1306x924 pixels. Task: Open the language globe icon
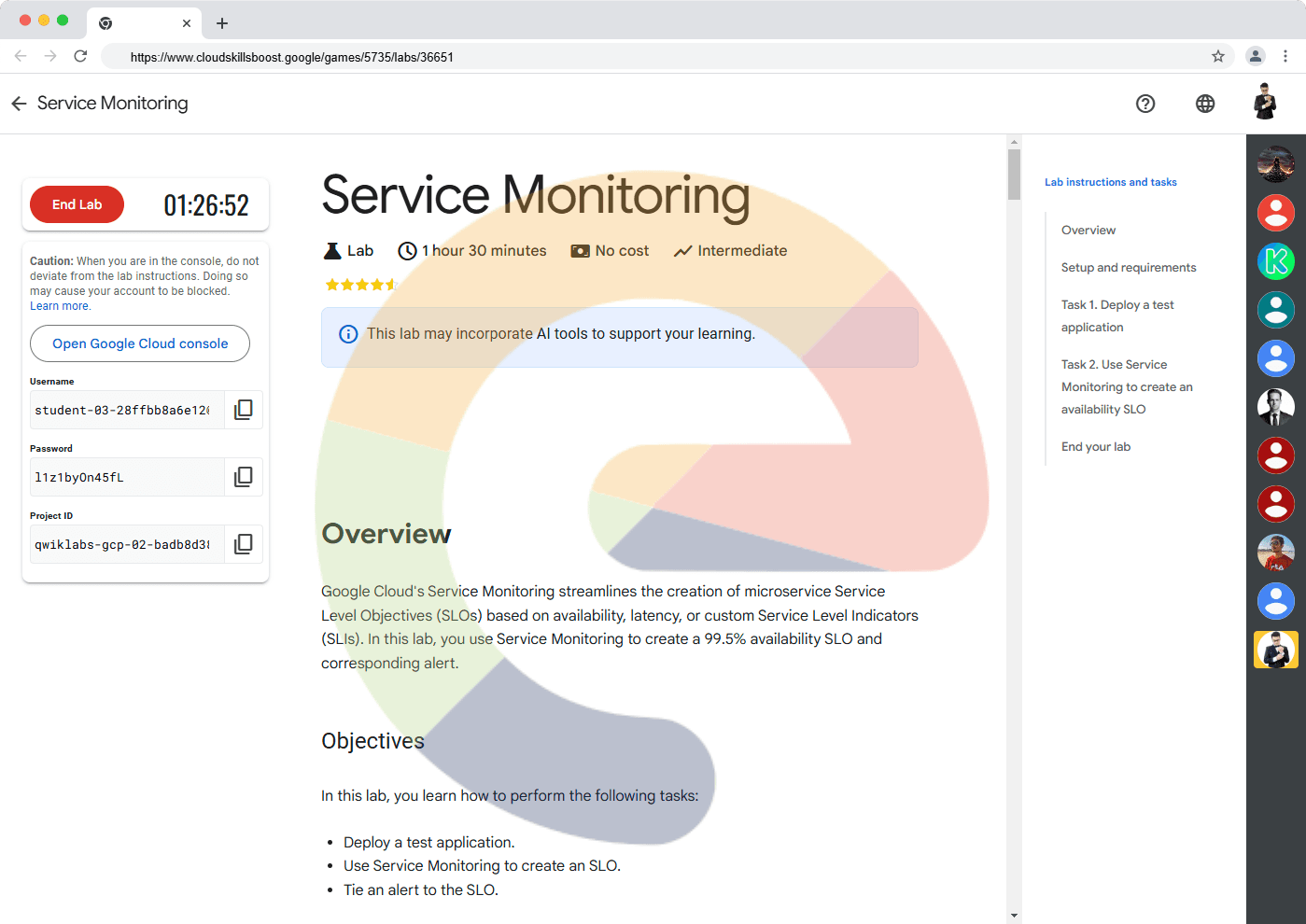point(1205,104)
